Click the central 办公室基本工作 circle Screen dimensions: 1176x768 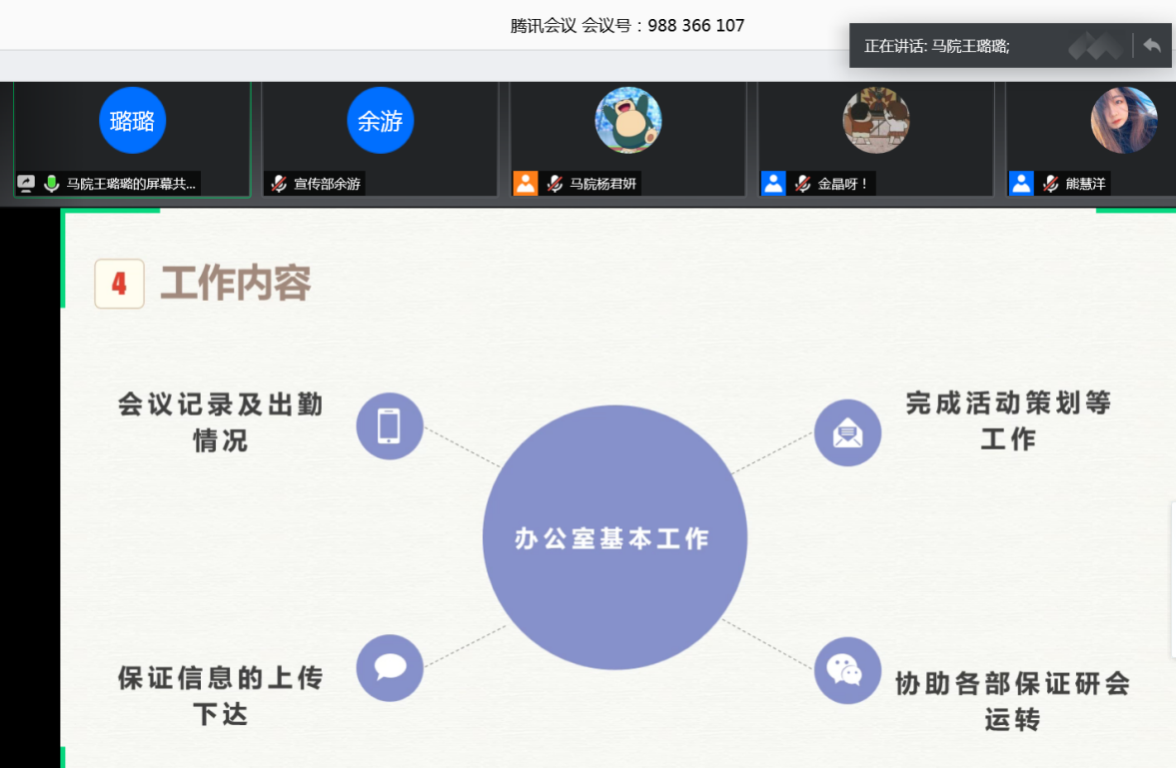click(614, 538)
